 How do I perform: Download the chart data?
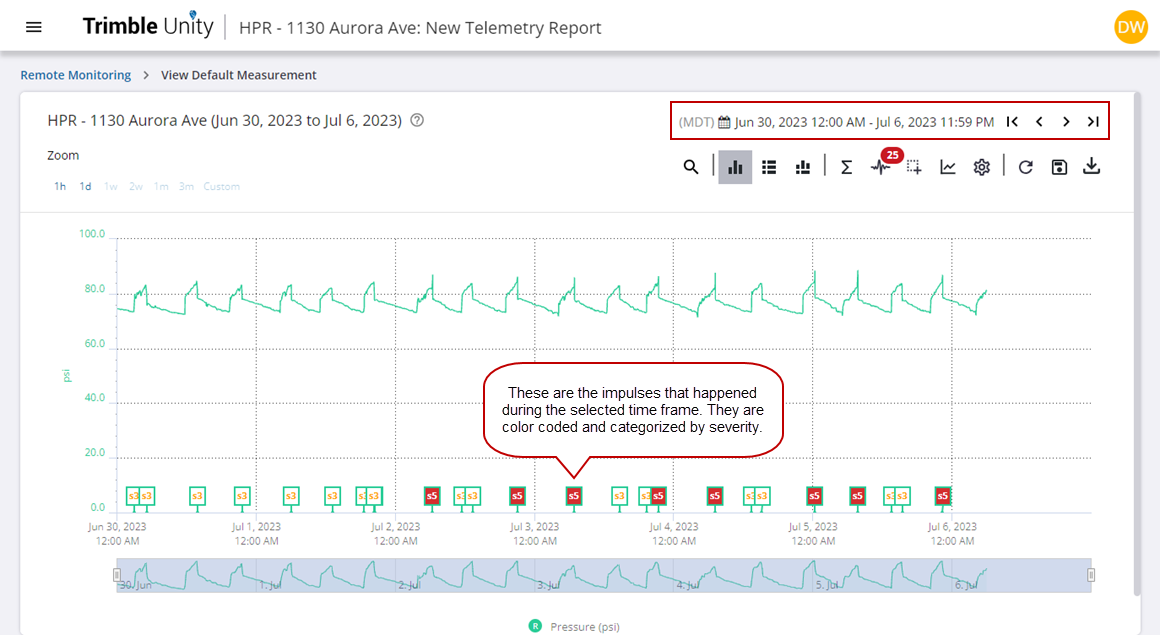(x=1092, y=166)
